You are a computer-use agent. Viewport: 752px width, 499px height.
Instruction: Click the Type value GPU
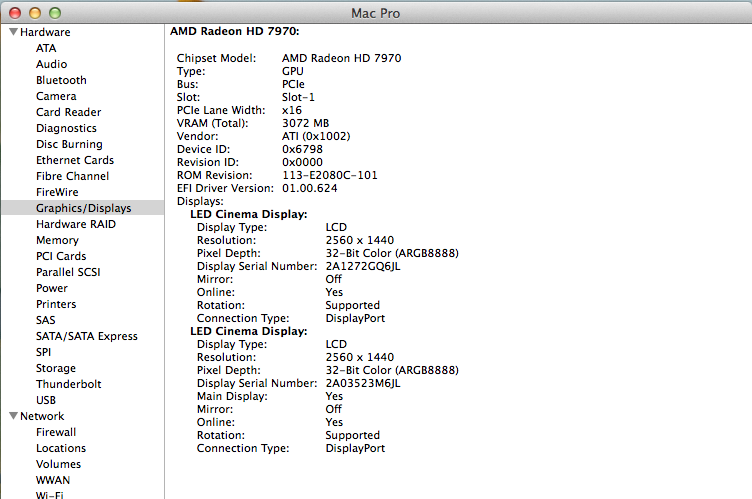(293, 71)
